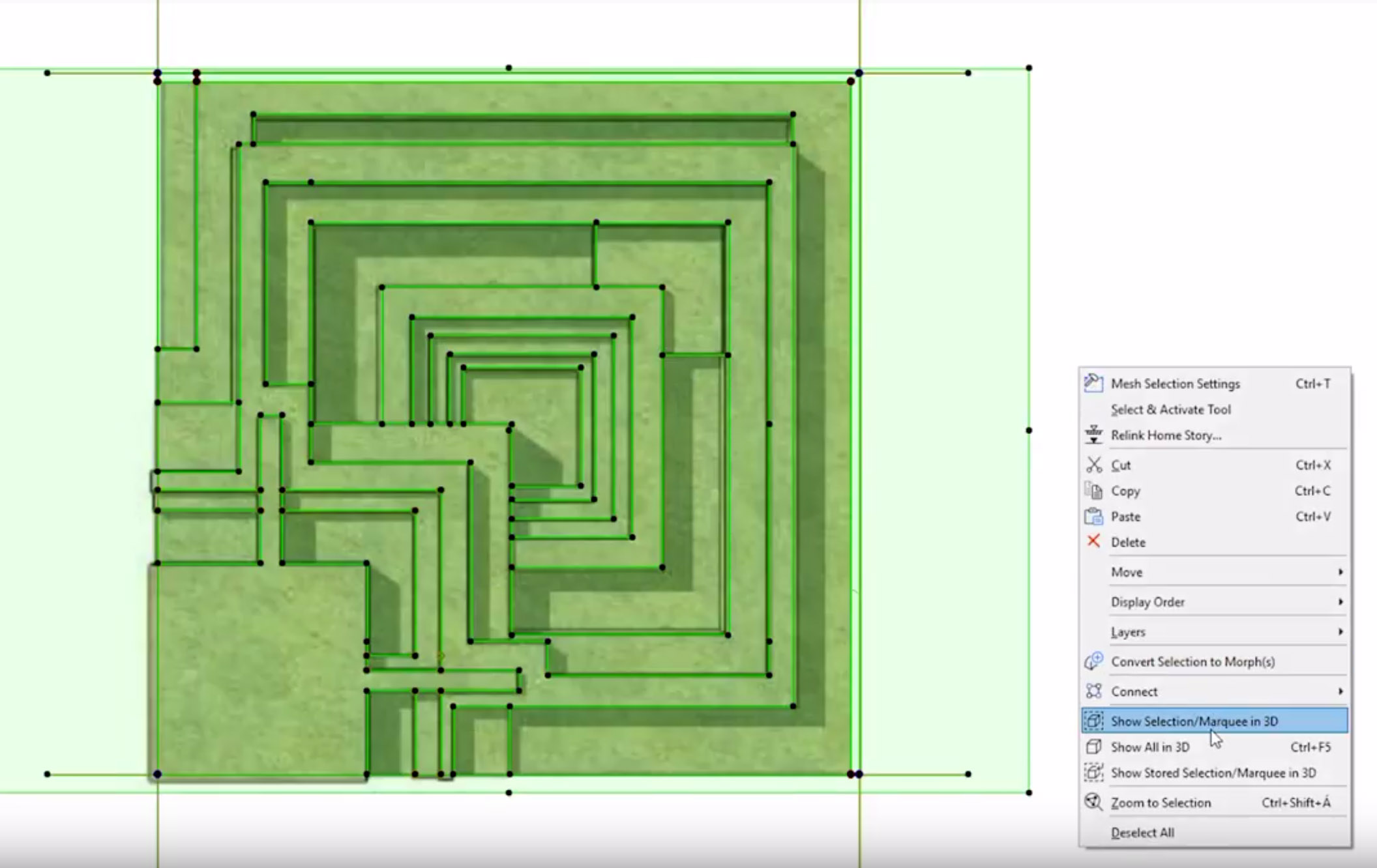1377x868 pixels.
Task: Click the Mesh Selection Settings icon
Action: 1093,383
